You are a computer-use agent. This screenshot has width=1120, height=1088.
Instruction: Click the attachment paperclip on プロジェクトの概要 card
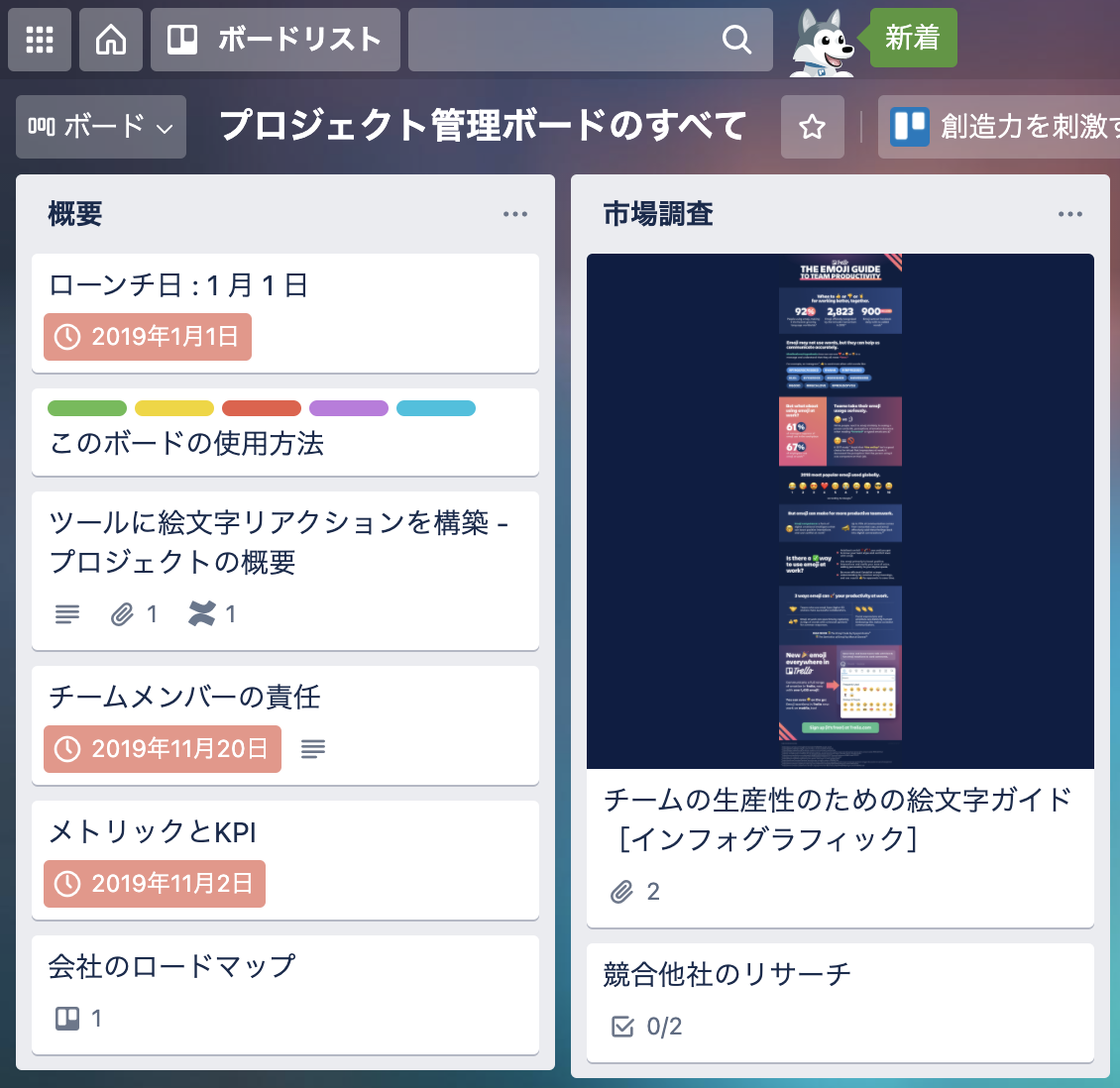click(x=122, y=614)
